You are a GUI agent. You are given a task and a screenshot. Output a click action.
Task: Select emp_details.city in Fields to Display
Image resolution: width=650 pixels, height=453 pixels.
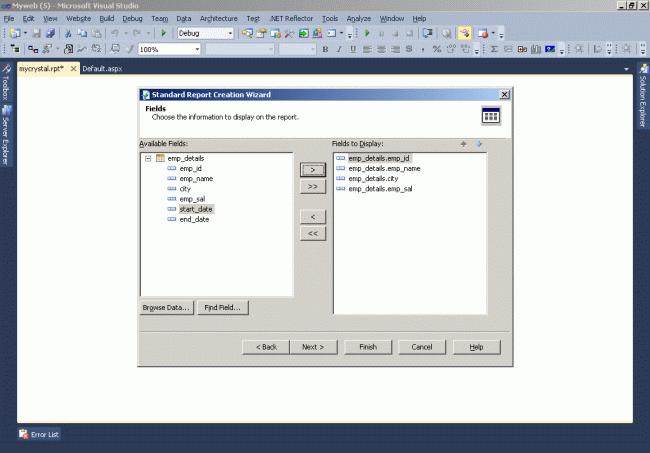[373, 179]
